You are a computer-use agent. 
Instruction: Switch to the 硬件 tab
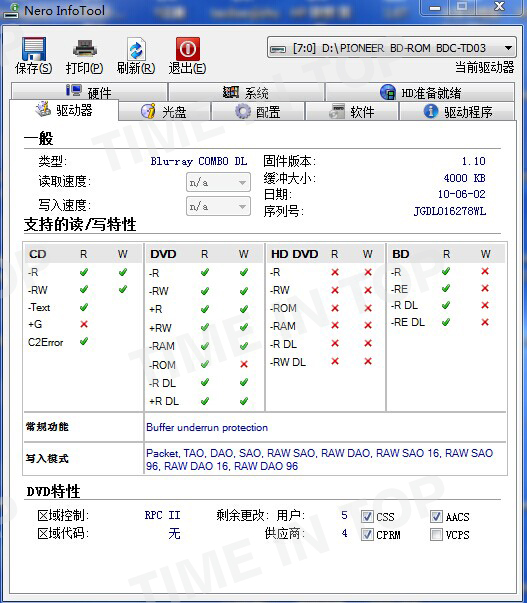89,92
